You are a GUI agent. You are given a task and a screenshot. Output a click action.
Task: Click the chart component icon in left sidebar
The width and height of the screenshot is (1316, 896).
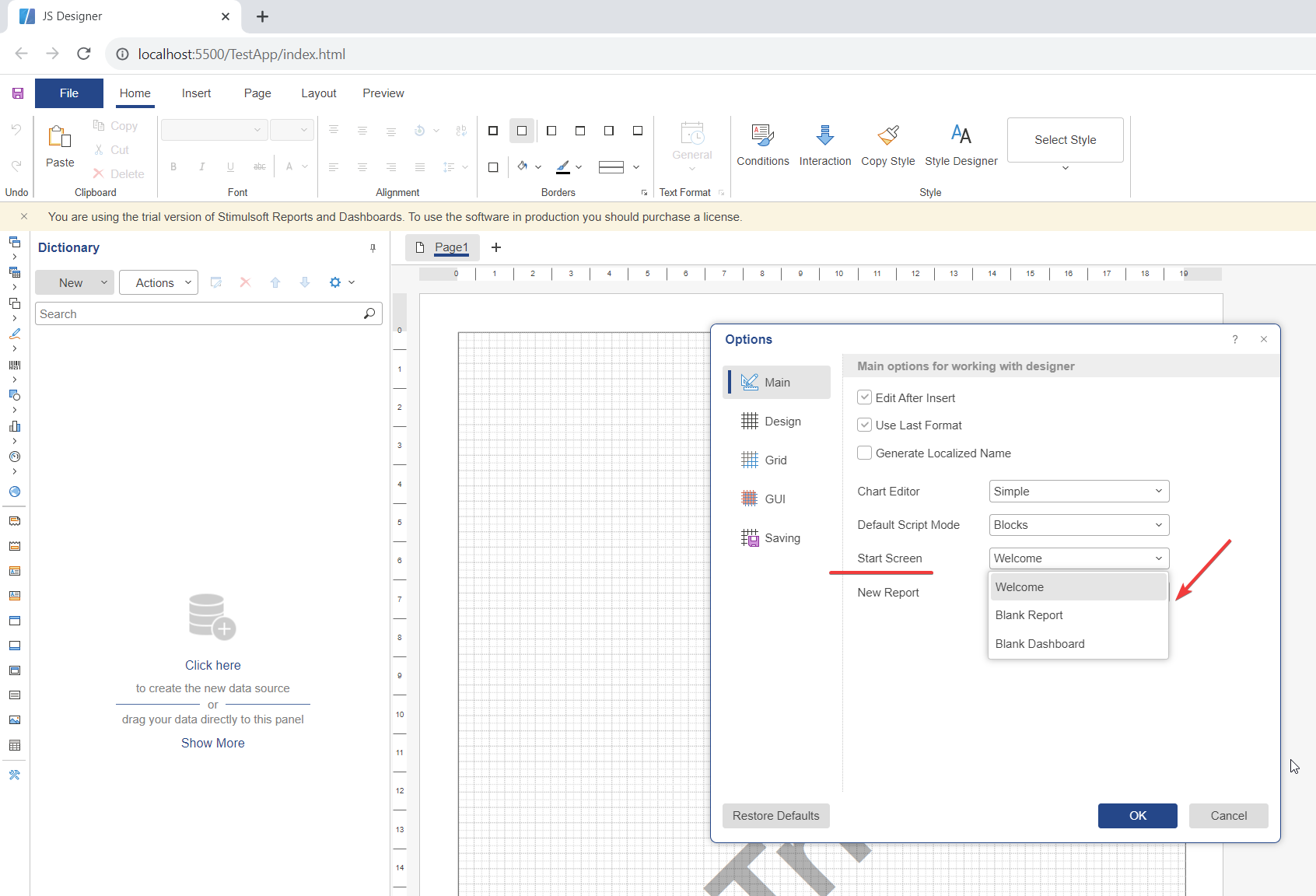pyautogui.click(x=15, y=426)
